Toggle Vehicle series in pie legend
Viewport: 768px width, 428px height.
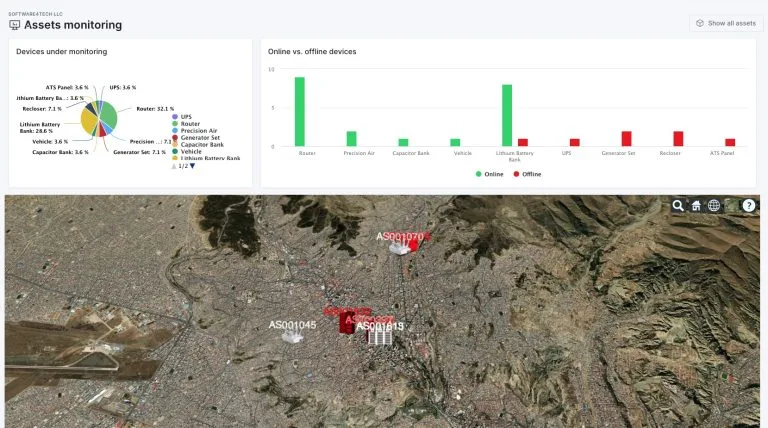click(187, 151)
